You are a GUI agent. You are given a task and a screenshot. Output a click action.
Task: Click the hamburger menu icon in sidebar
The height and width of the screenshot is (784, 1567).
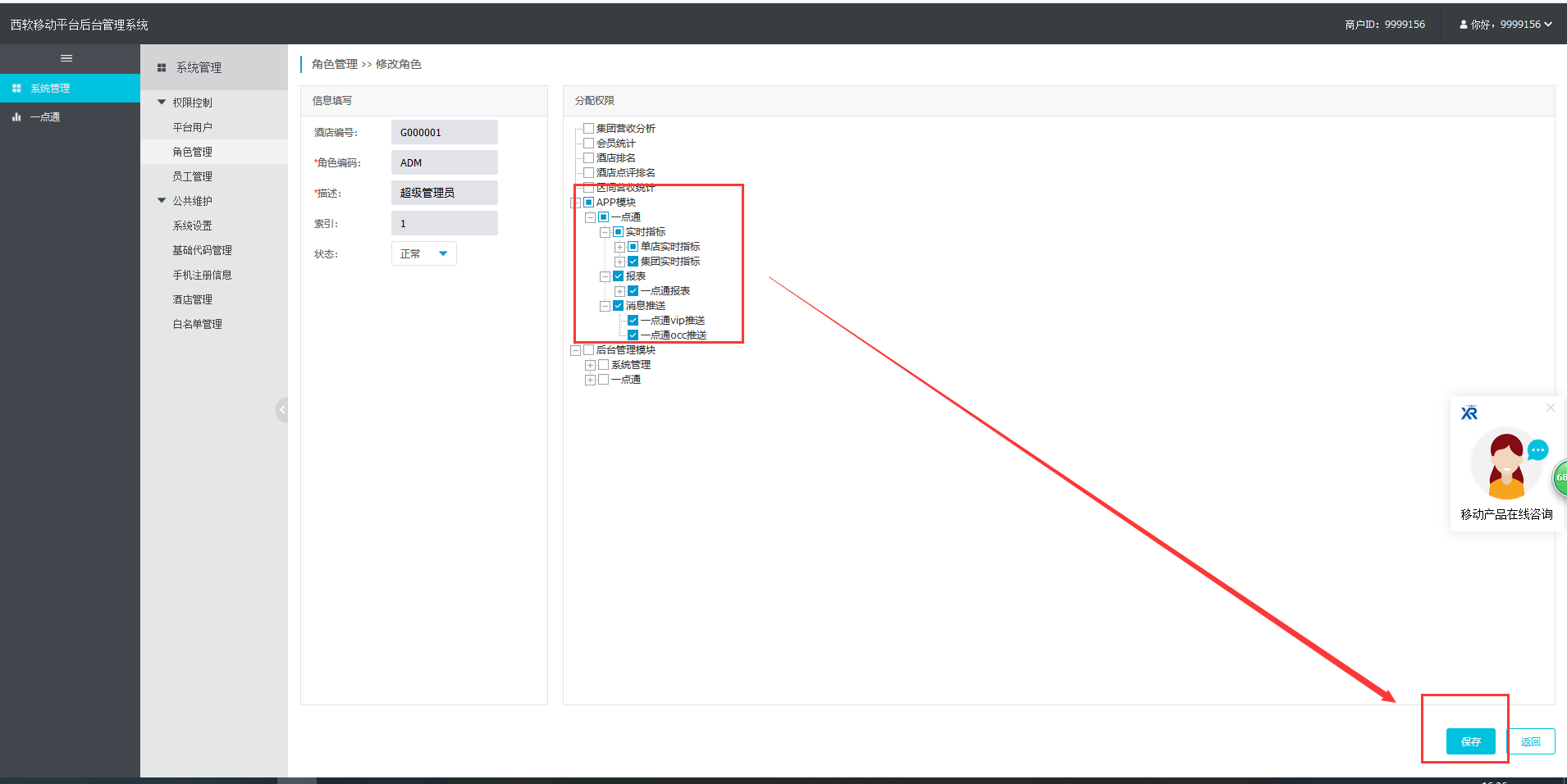[66, 58]
